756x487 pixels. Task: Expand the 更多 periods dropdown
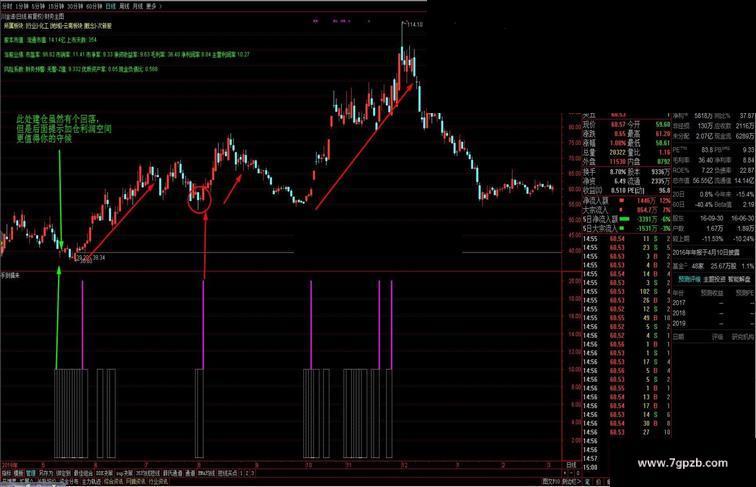pos(153,6)
